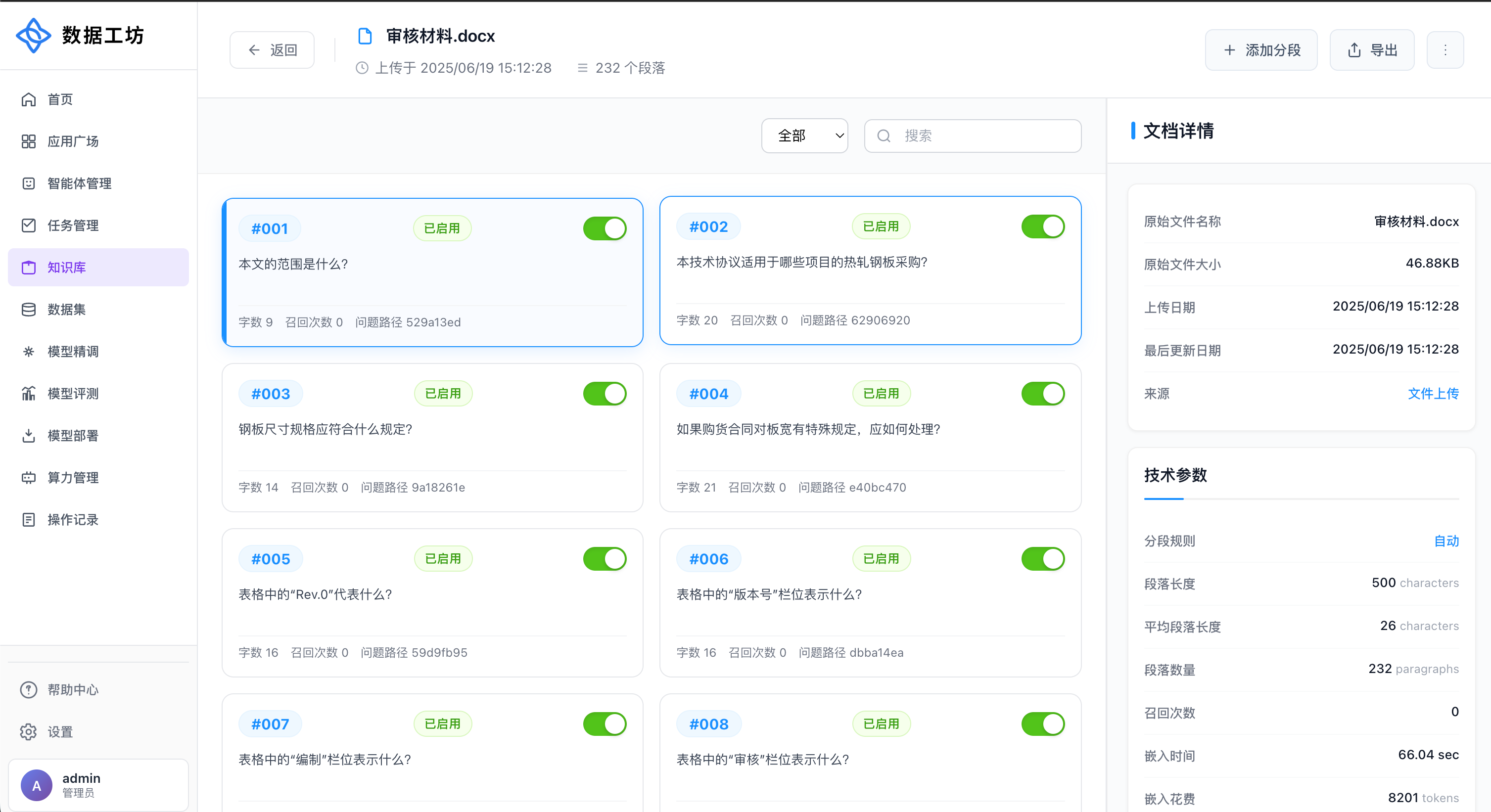This screenshot has width=1491, height=812.
Task: Open 首页 via the home icon
Action: [x=28, y=99]
